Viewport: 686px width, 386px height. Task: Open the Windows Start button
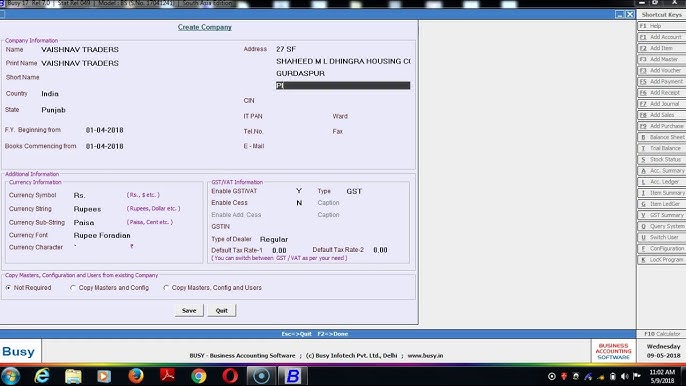click(10, 376)
